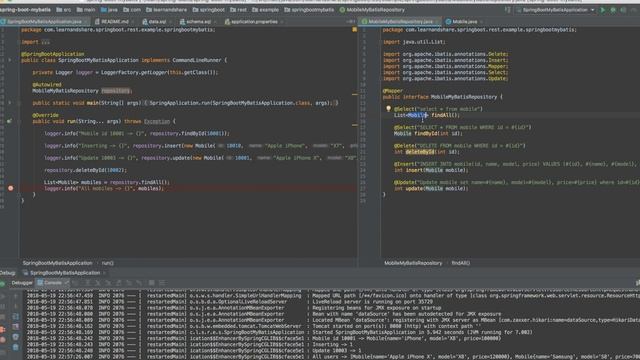This screenshot has height=360, width=640.
Task: Click the learnandshare package breadcrumb
Action: (166, 10)
